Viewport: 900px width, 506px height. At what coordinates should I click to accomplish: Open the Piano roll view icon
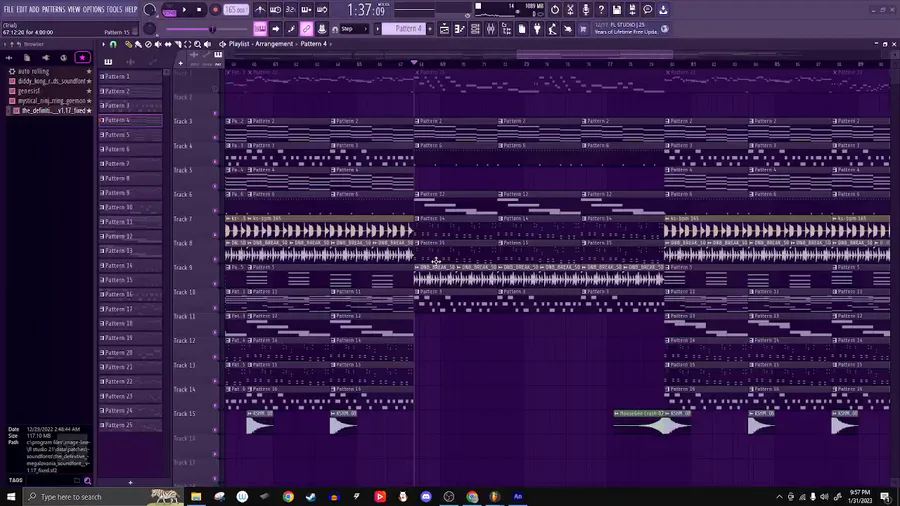460,29
